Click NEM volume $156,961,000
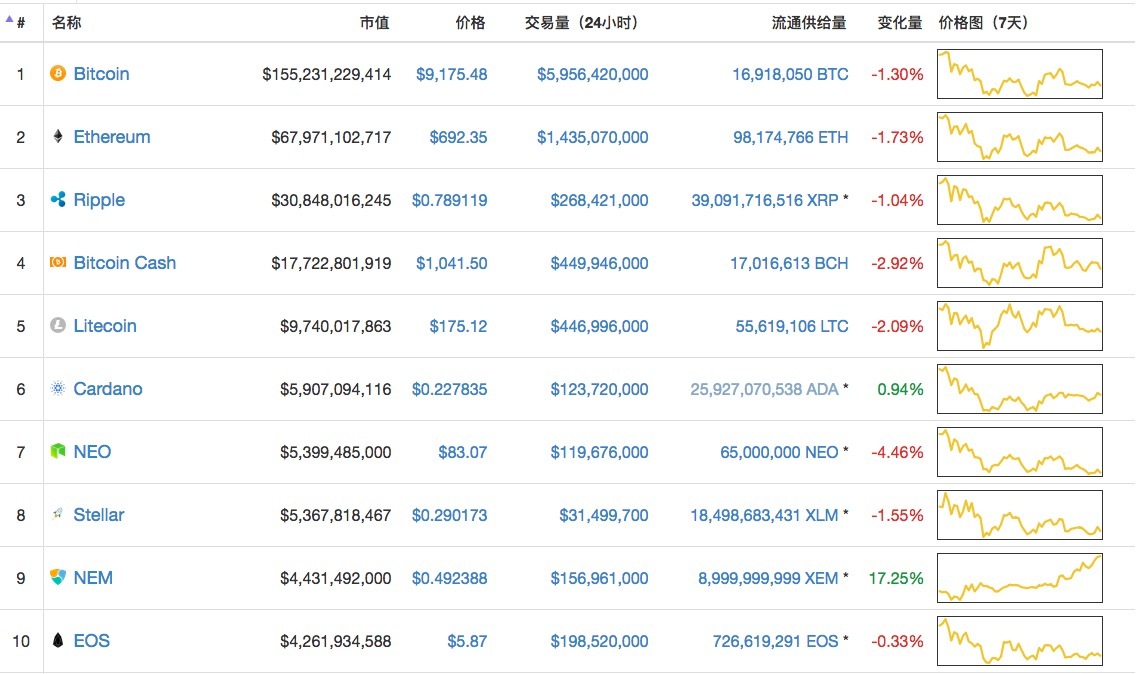 coord(599,579)
